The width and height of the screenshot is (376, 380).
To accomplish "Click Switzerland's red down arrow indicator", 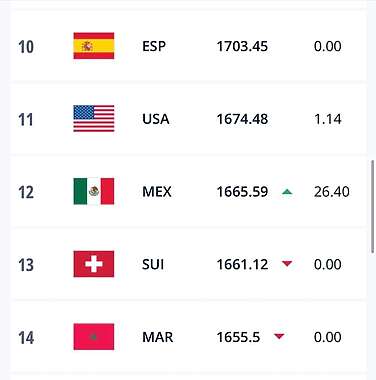I will [287, 264].
